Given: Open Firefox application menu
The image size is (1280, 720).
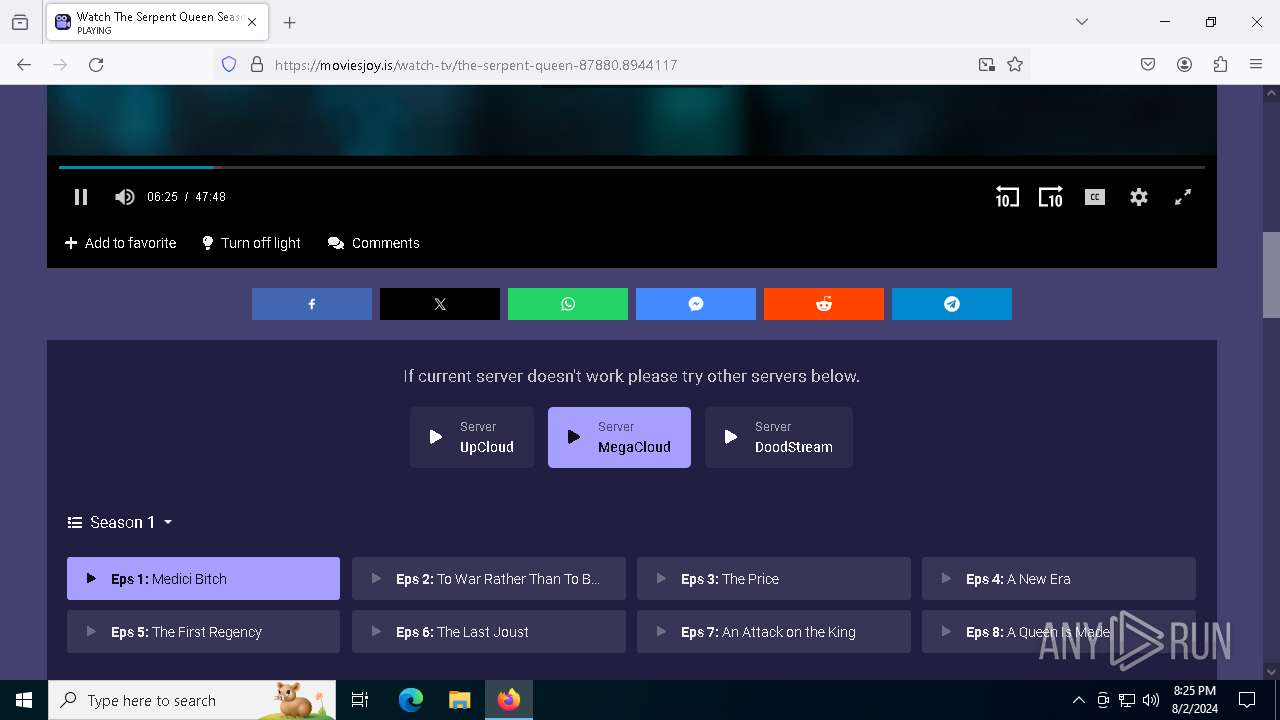Looking at the screenshot, I should [x=1256, y=64].
